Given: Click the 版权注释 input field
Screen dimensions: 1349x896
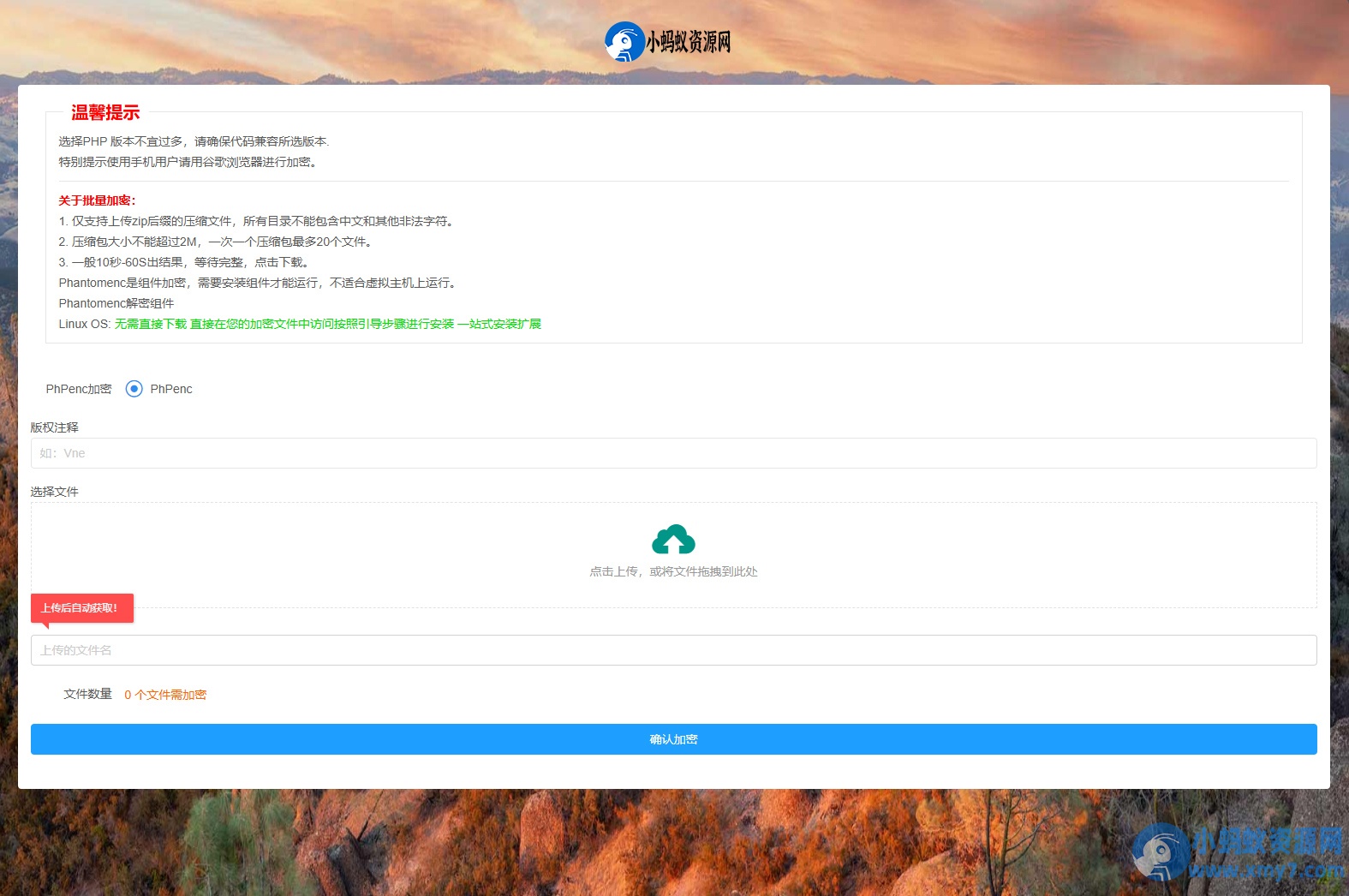Looking at the screenshot, I should point(673,453).
